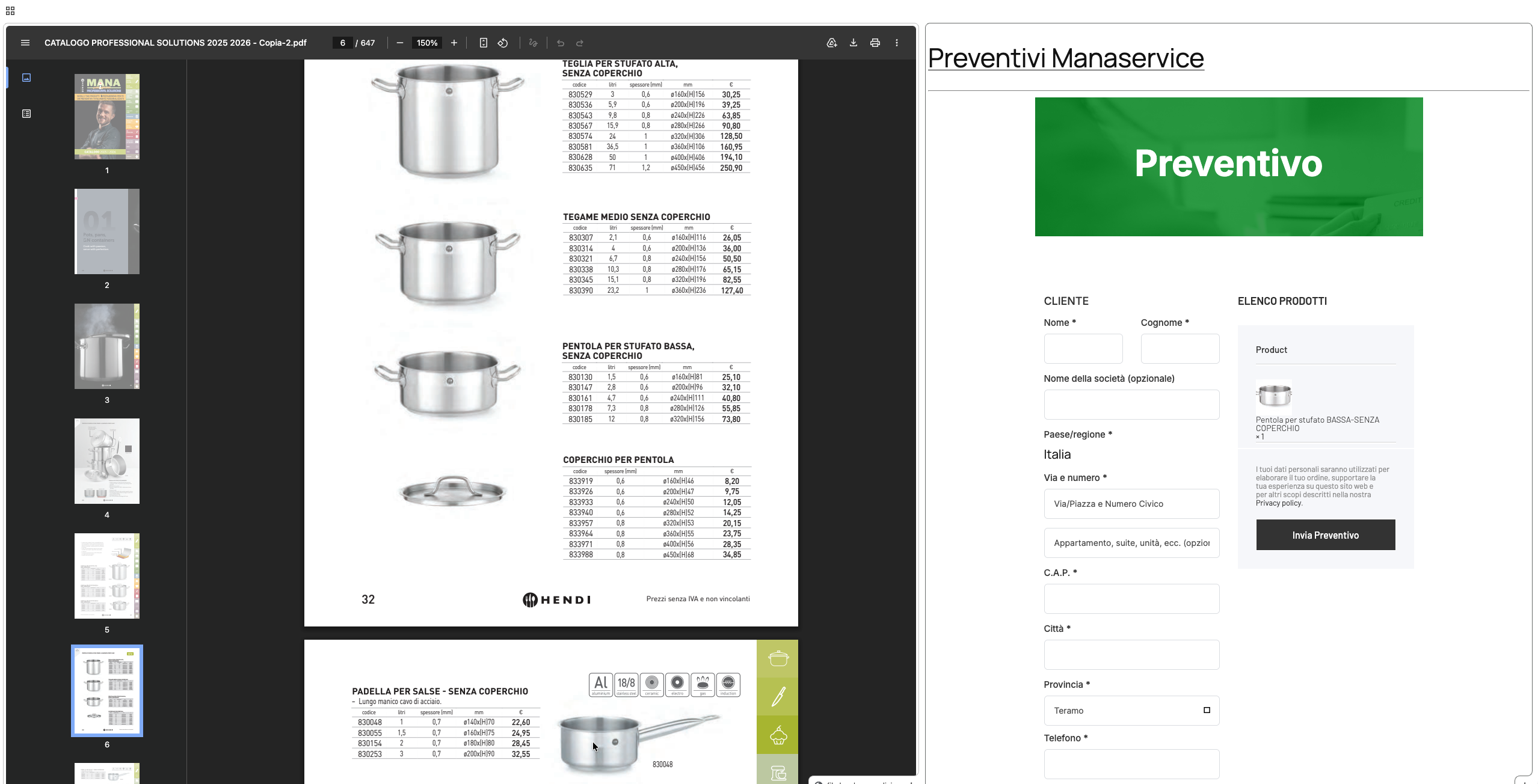Screen dimensions: 1538x784
Task: Click the 18/8 stainless steel symbol
Action: point(626,685)
